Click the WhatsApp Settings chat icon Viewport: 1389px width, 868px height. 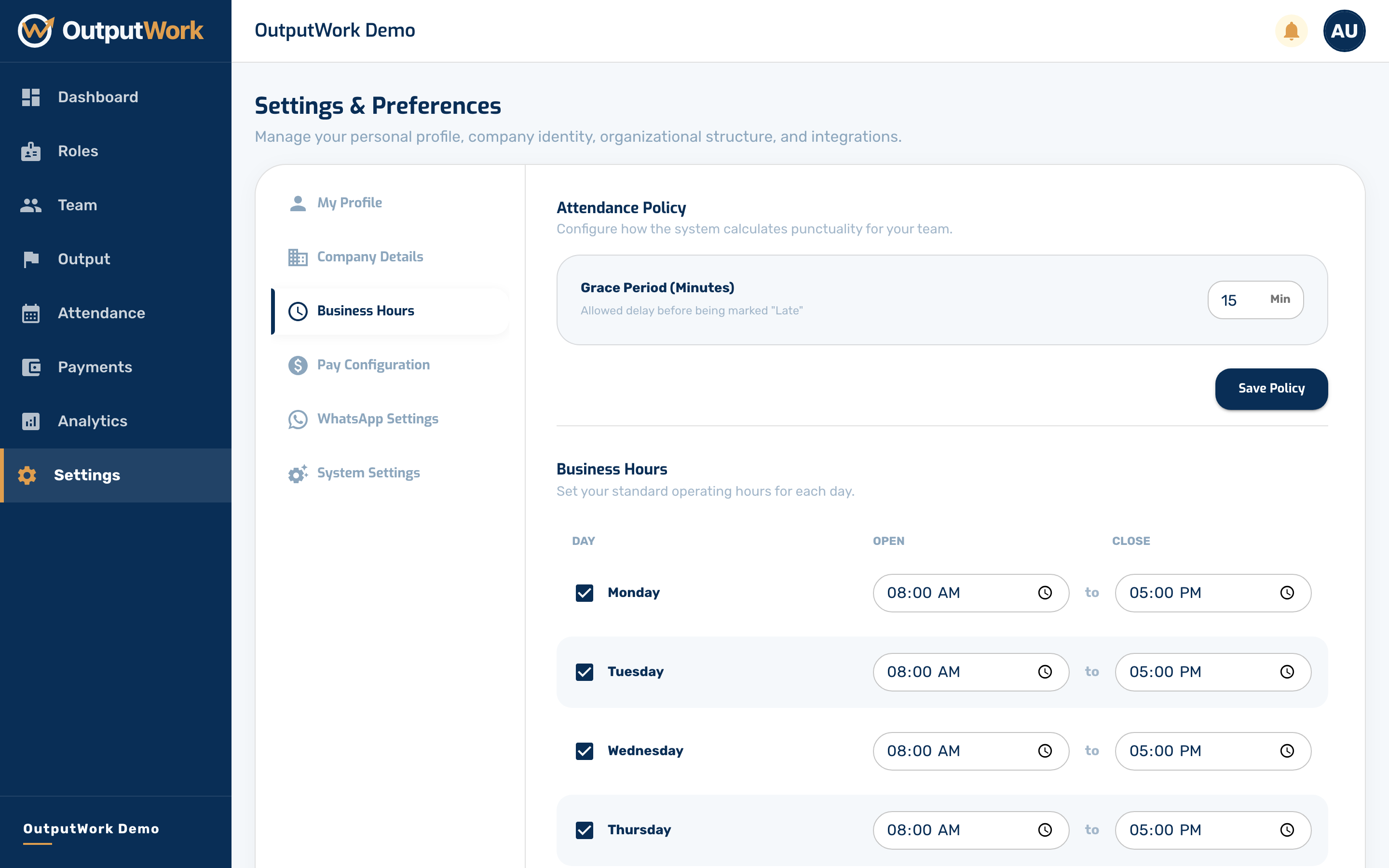pyautogui.click(x=298, y=419)
